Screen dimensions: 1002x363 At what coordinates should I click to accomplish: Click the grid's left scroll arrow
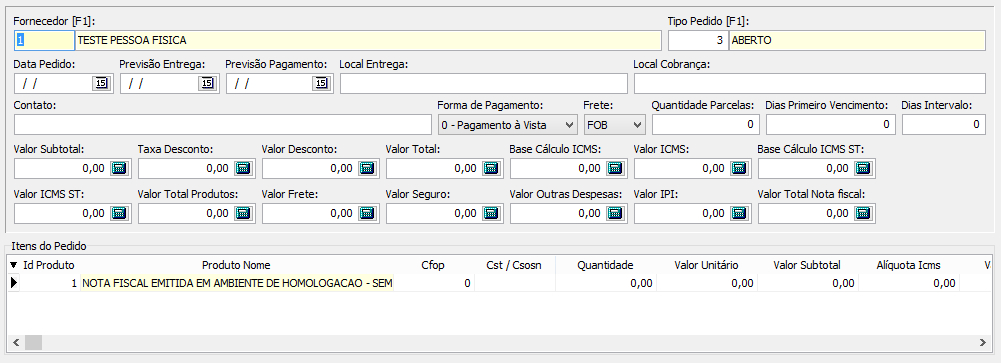click(16, 343)
